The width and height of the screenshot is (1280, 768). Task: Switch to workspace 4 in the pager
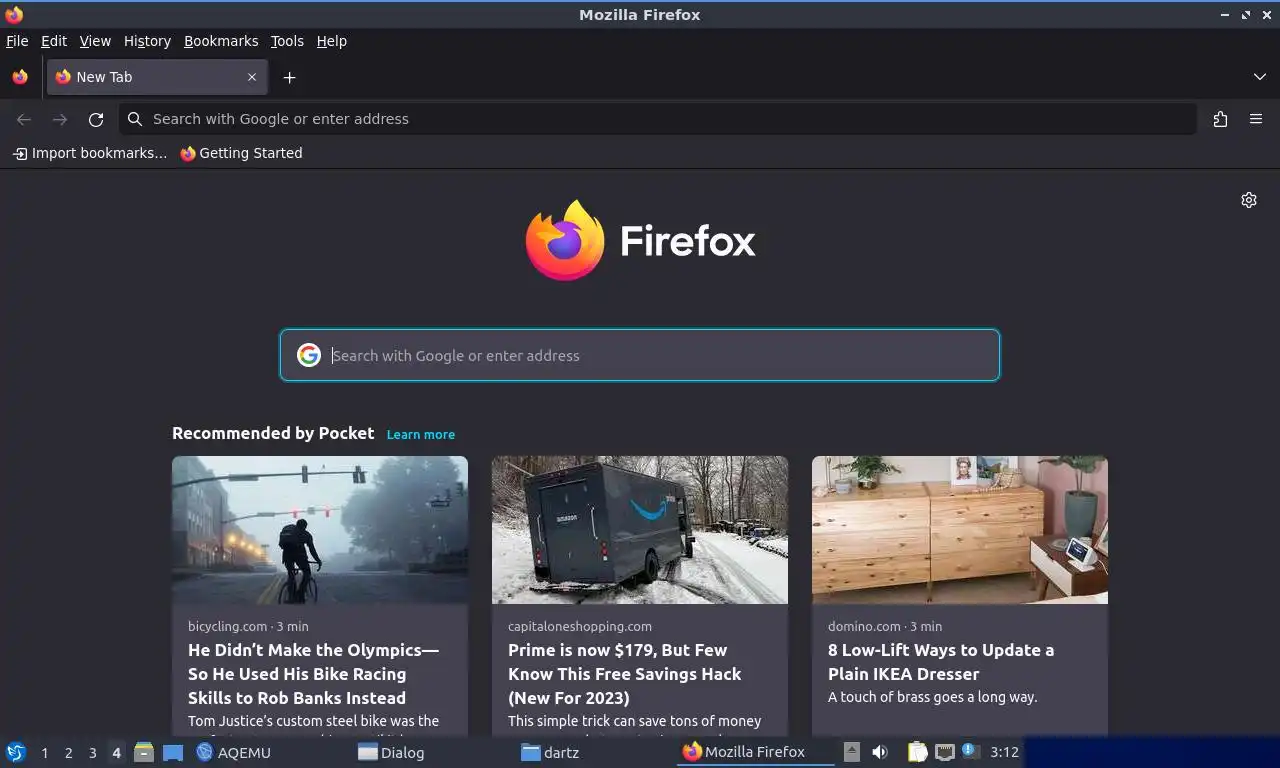[117, 753]
